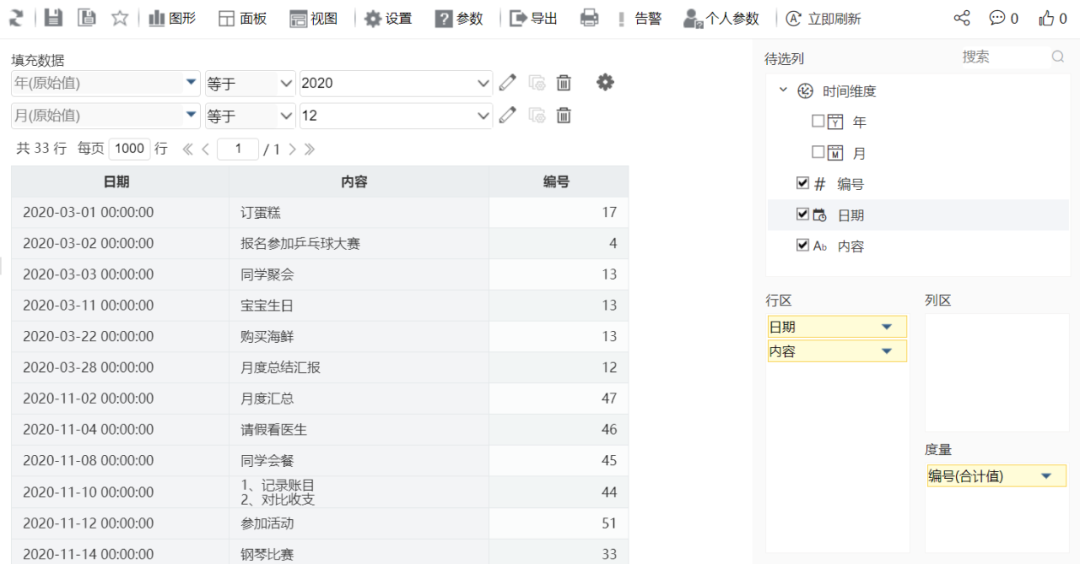Favorite the report with the star icon

120,18
